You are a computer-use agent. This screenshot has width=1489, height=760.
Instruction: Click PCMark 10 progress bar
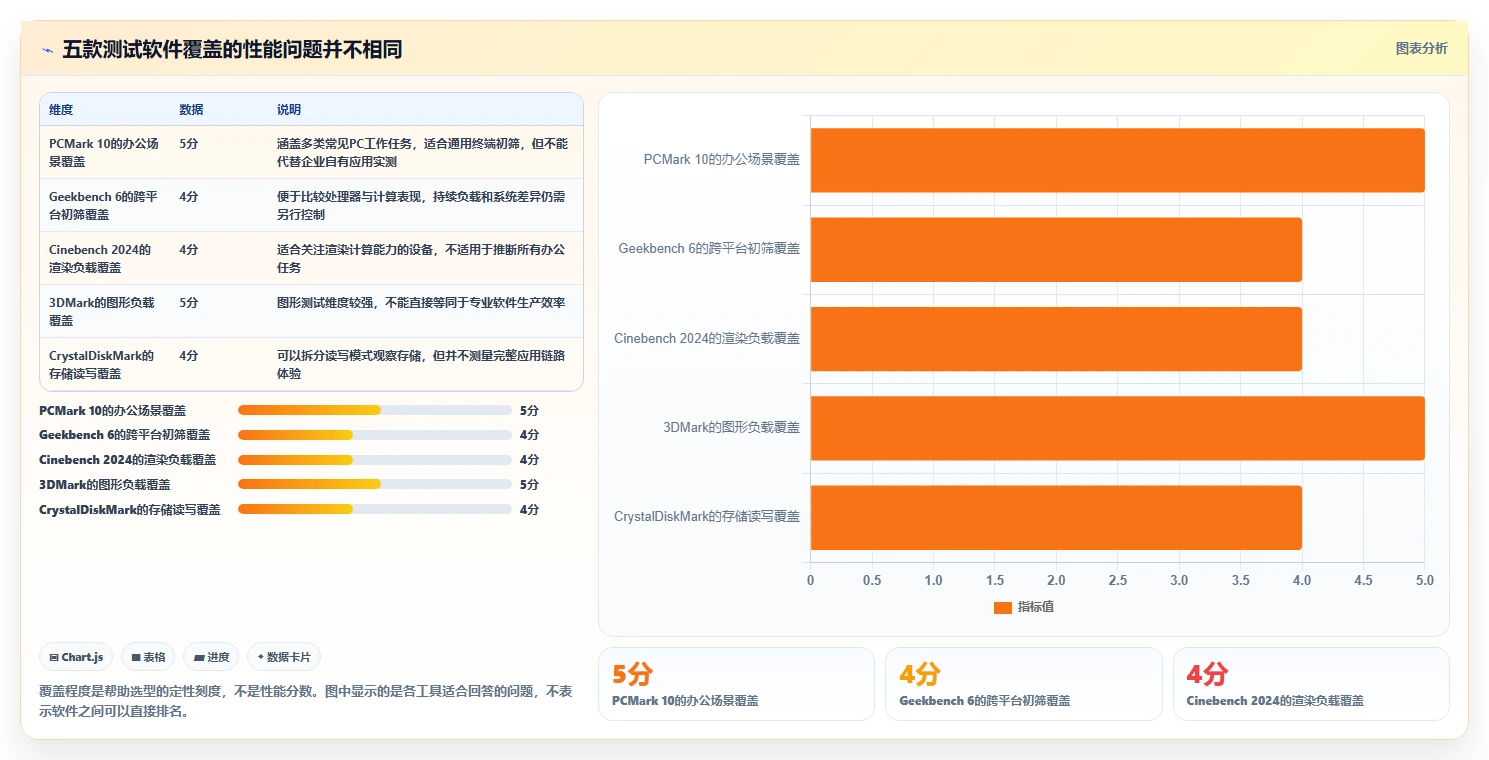pyautogui.click(x=375, y=410)
